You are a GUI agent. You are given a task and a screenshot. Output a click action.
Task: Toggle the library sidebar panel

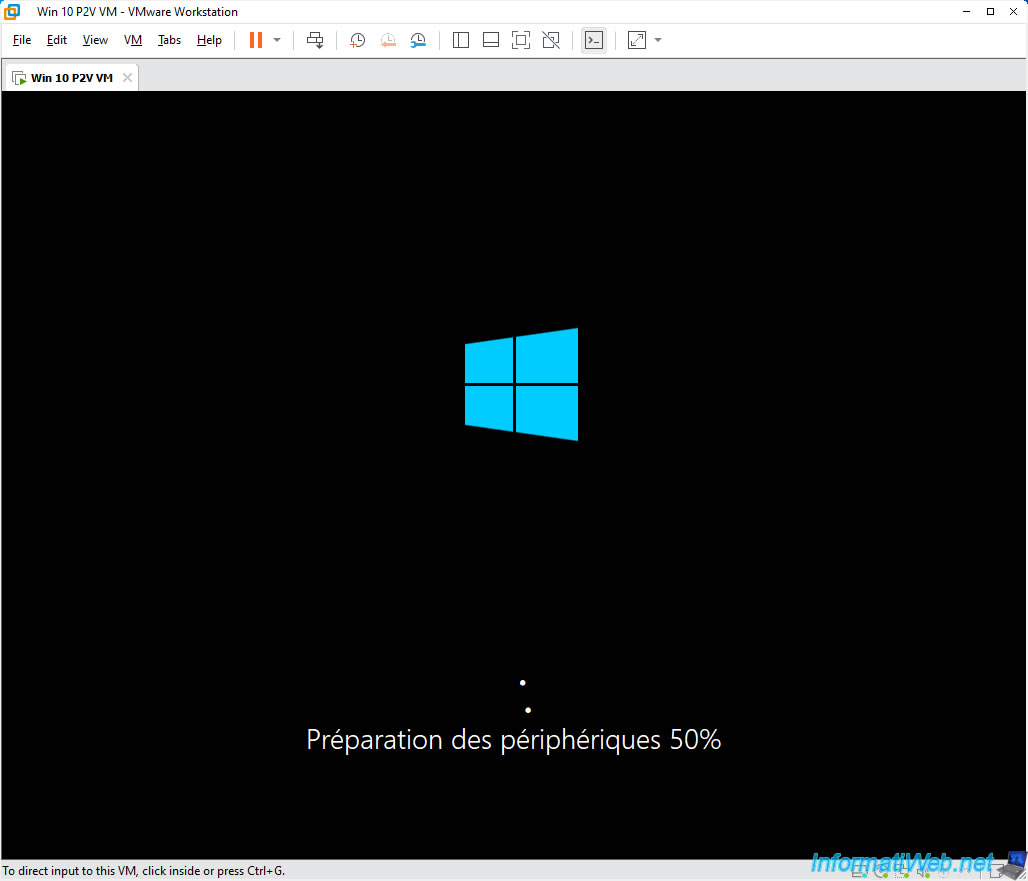pos(461,40)
